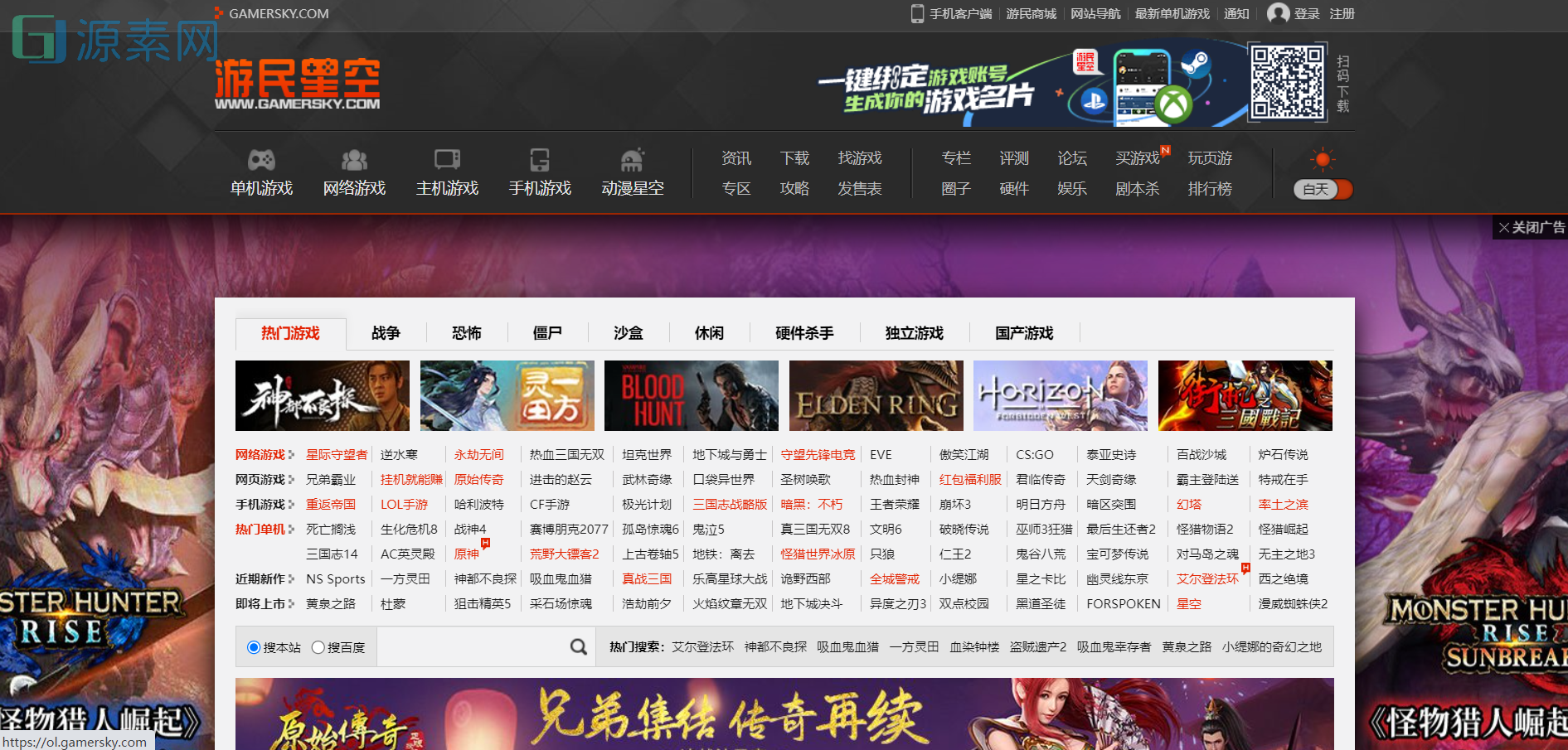Switch to the 恐怖 games tab

pyautogui.click(x=466, y=333)
